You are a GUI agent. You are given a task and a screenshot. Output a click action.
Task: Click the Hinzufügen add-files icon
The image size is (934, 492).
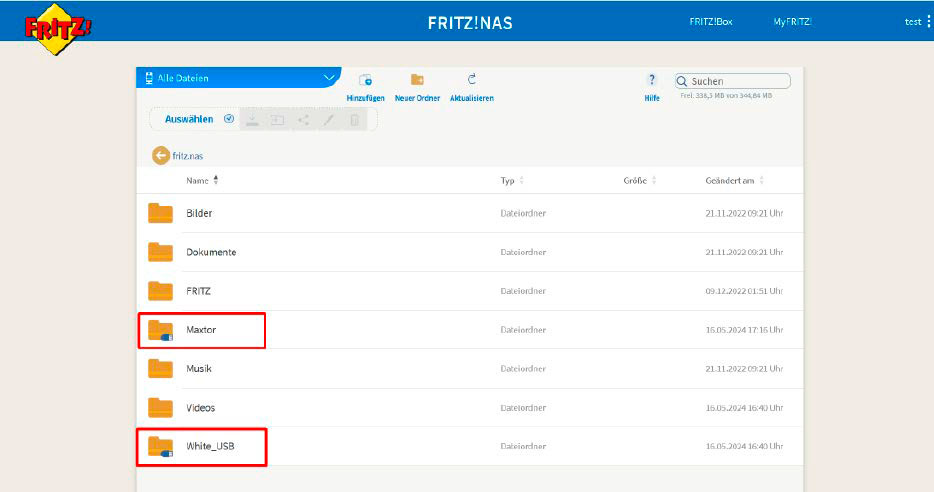point(365,80)
